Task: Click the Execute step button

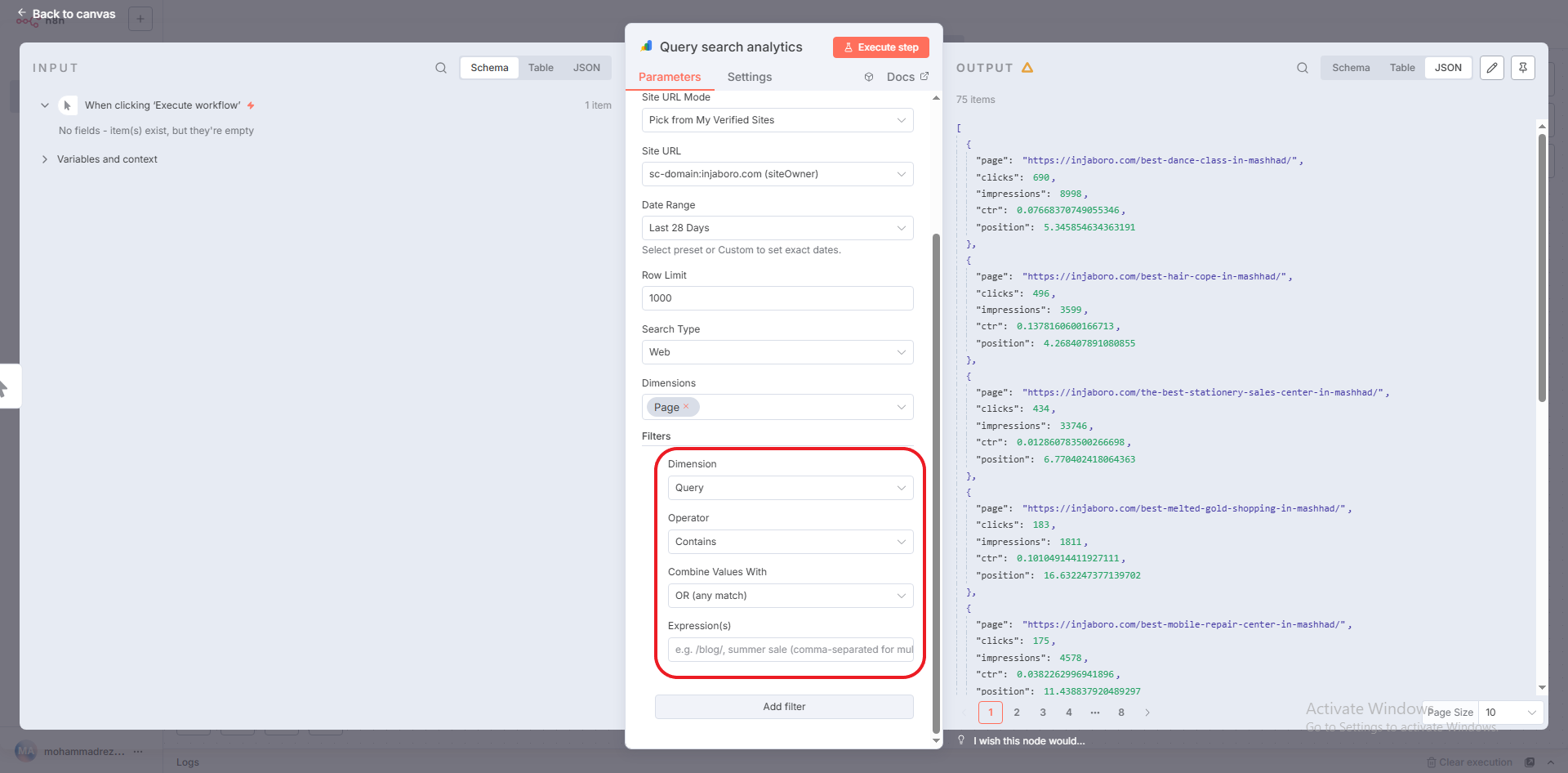Action: tap(880, 47)
